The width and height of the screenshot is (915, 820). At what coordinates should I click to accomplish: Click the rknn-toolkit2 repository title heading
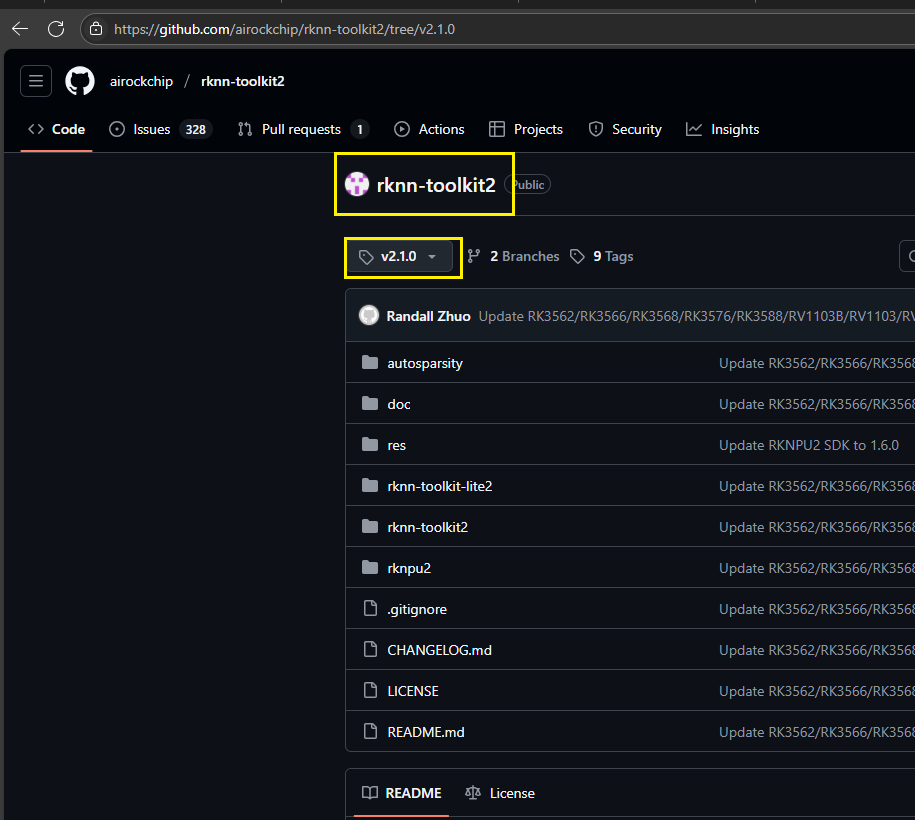point(436,185)
